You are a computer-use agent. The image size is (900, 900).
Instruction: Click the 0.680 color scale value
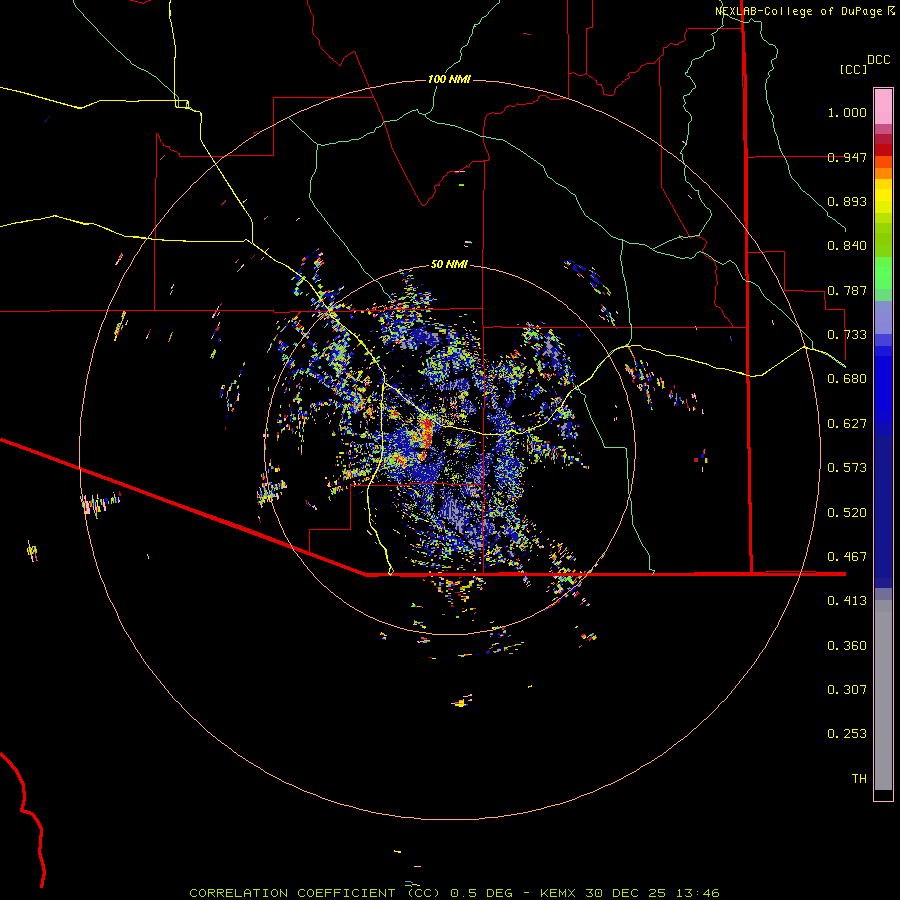(x=847, y=379)
